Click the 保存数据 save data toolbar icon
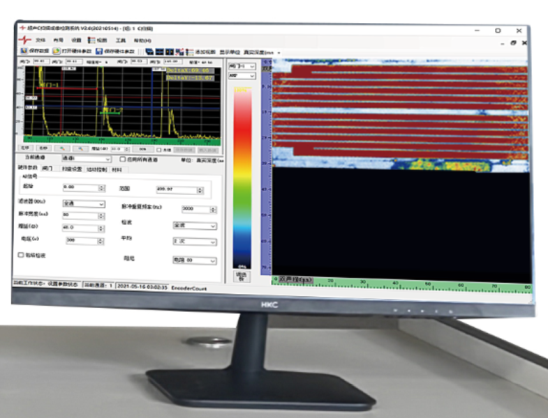This screenshot has width=548, height=418. (x=24, y=51)
